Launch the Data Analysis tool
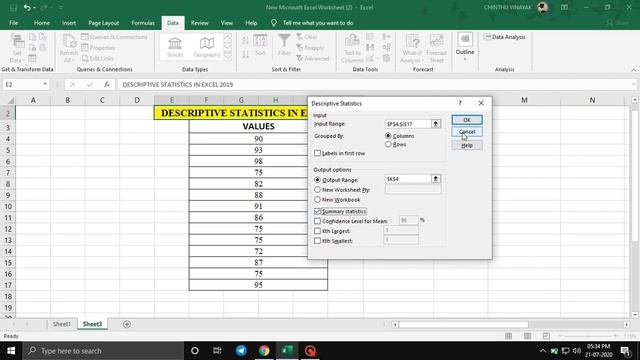The width and height of the screenshot is (640, 360). click(x=504, y=37)
